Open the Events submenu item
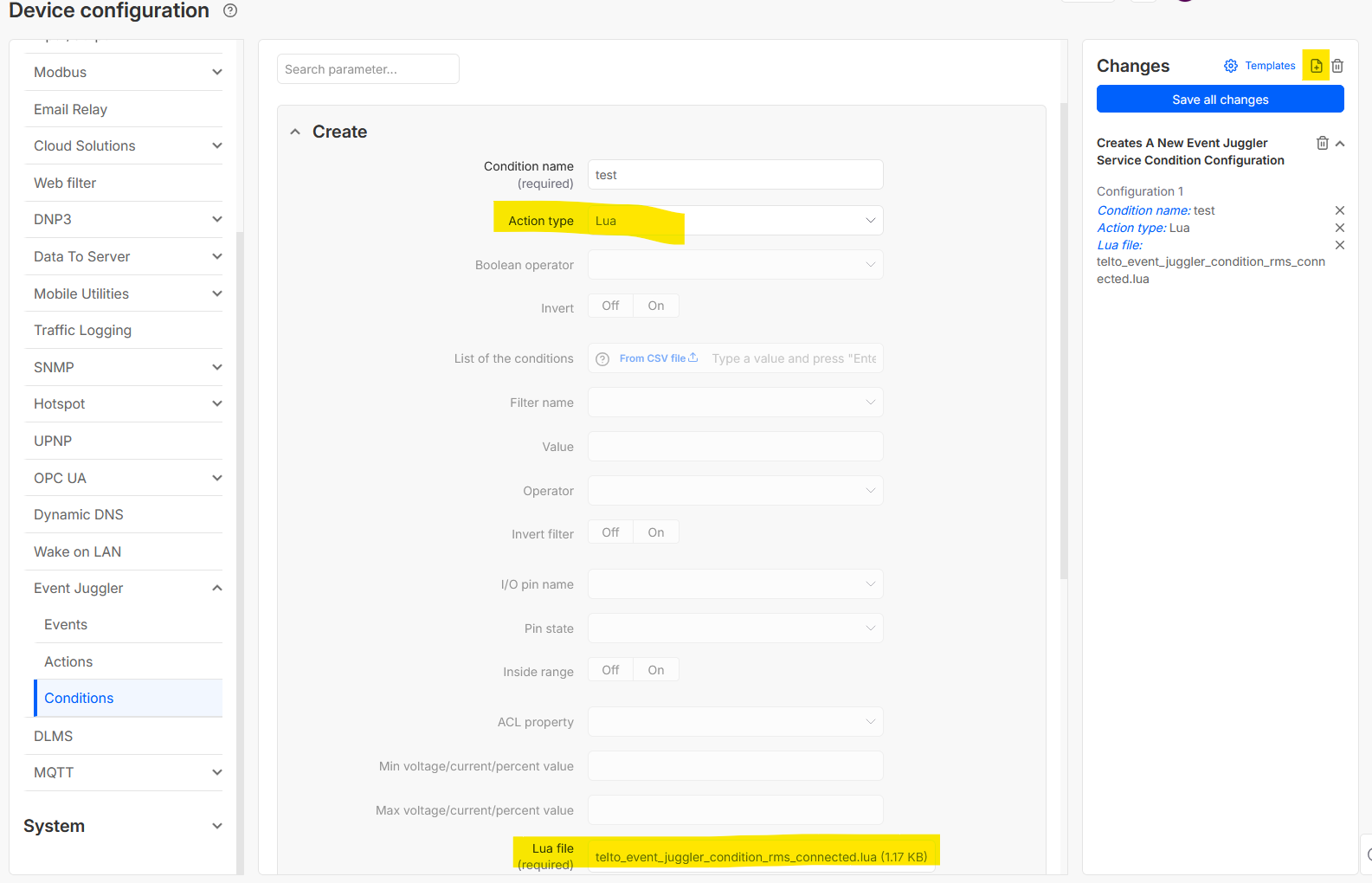 pyautogui.click(x=66, y=624)
